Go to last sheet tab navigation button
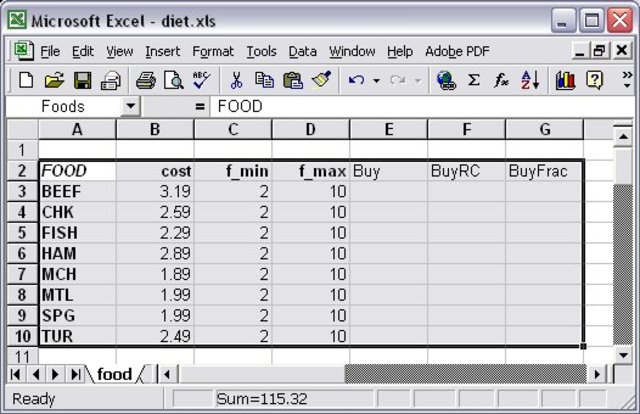This screenshot has height=414, width=640. [75, 374]
